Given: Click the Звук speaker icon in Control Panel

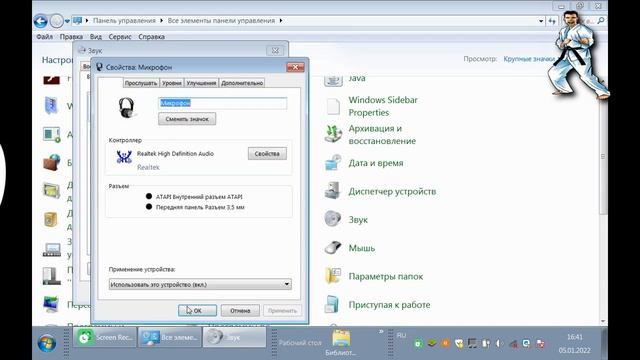Looking at the screenshot, I should point(333,219).
